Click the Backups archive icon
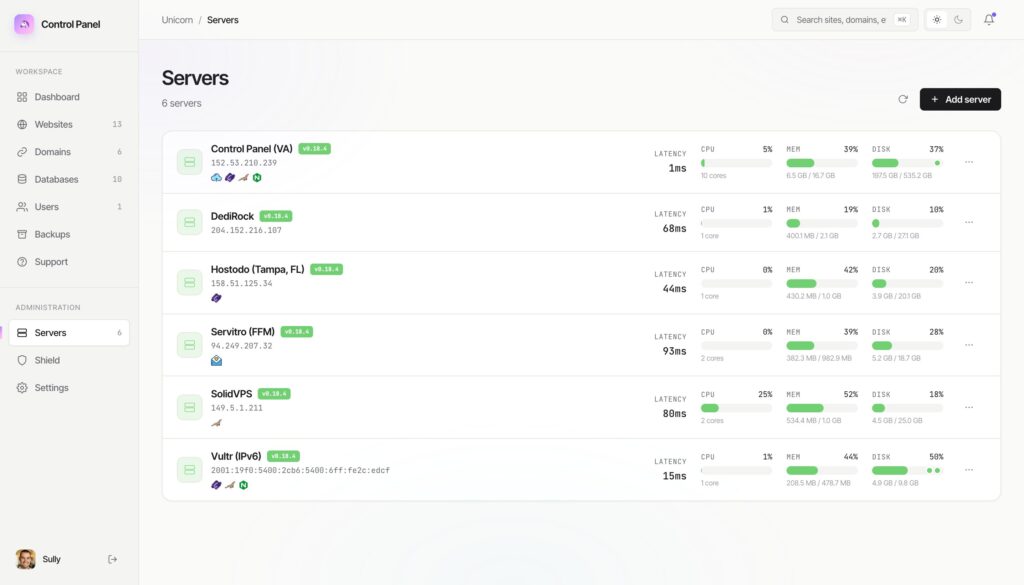This screenshot has height=585, width=1024. click(22, 234)
